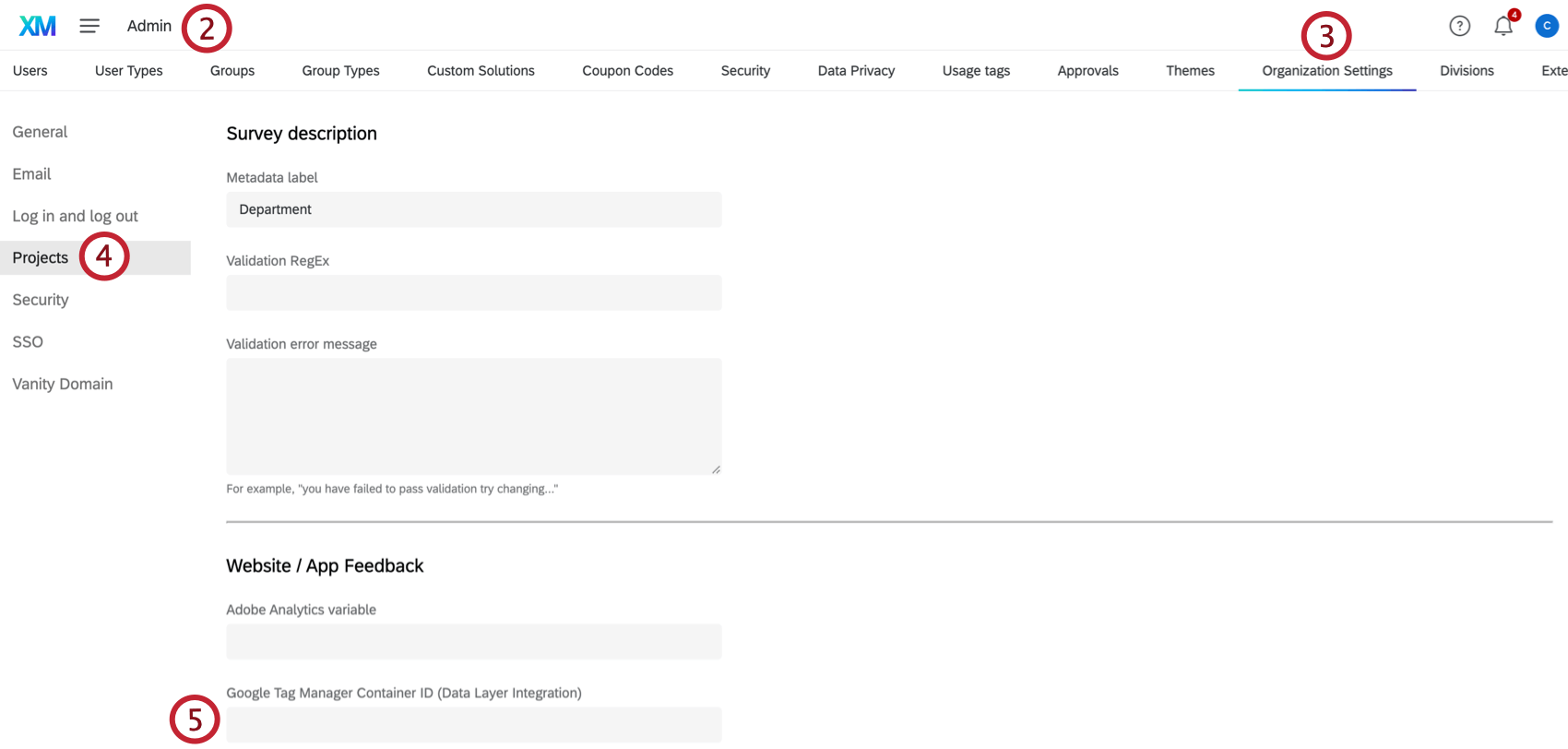Go to the Groups tab
The image size is (1568, 749).
coord(232,71)
